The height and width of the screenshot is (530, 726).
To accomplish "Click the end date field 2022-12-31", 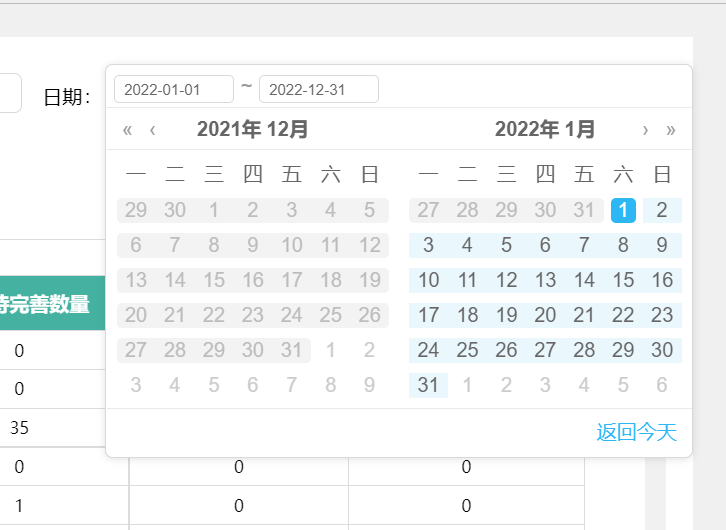I will (319, 89).
